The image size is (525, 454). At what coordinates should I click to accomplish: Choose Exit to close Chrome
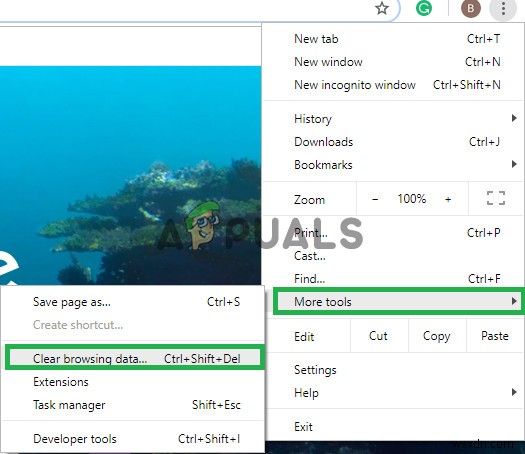point(393,427)
